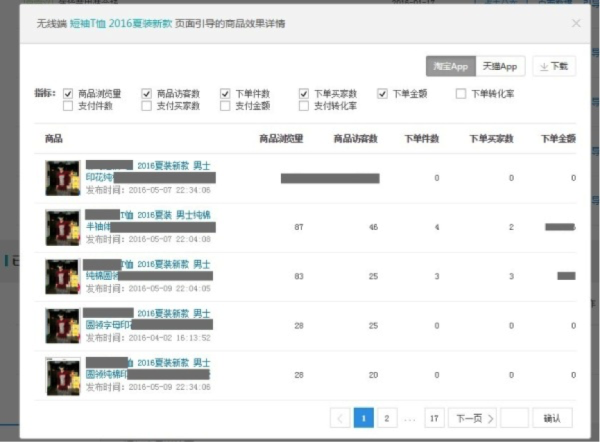Uncheck the 商品访客数 checkbox
The width and height of the screenshot is (600, 442).
(146, 93)
